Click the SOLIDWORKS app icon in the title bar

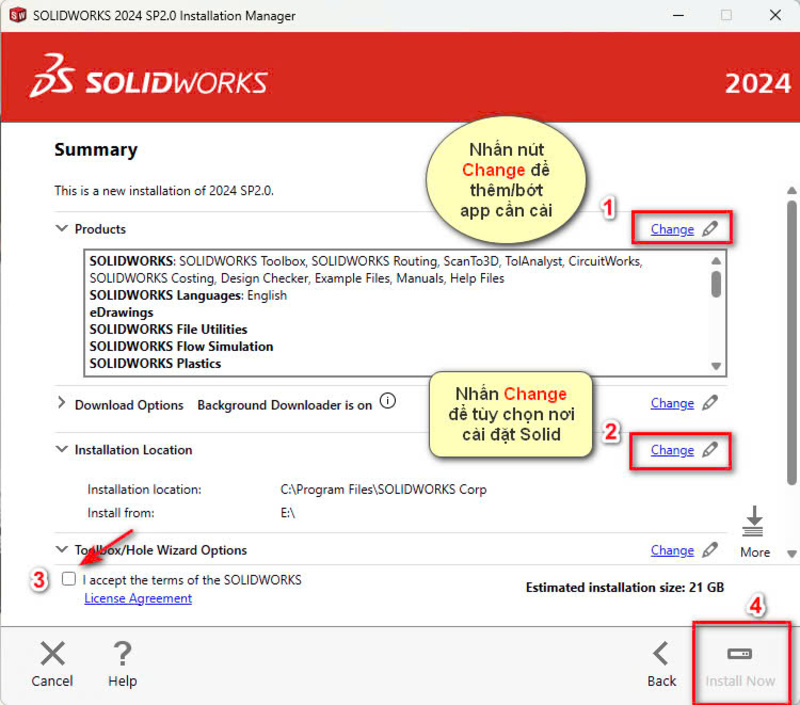coord(18,15)
